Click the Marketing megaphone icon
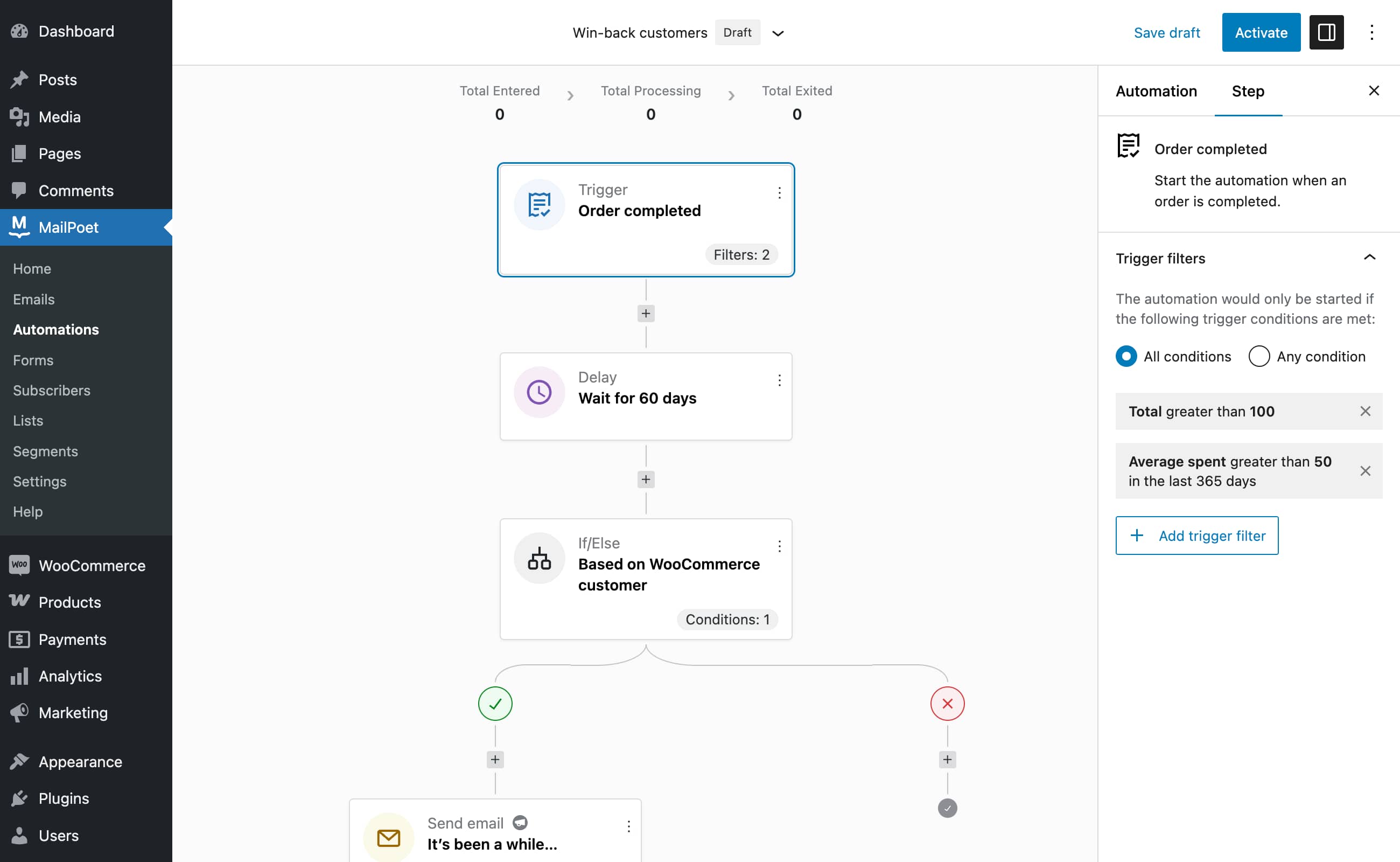The image size is (1400, 862). (x=19, y=712)
